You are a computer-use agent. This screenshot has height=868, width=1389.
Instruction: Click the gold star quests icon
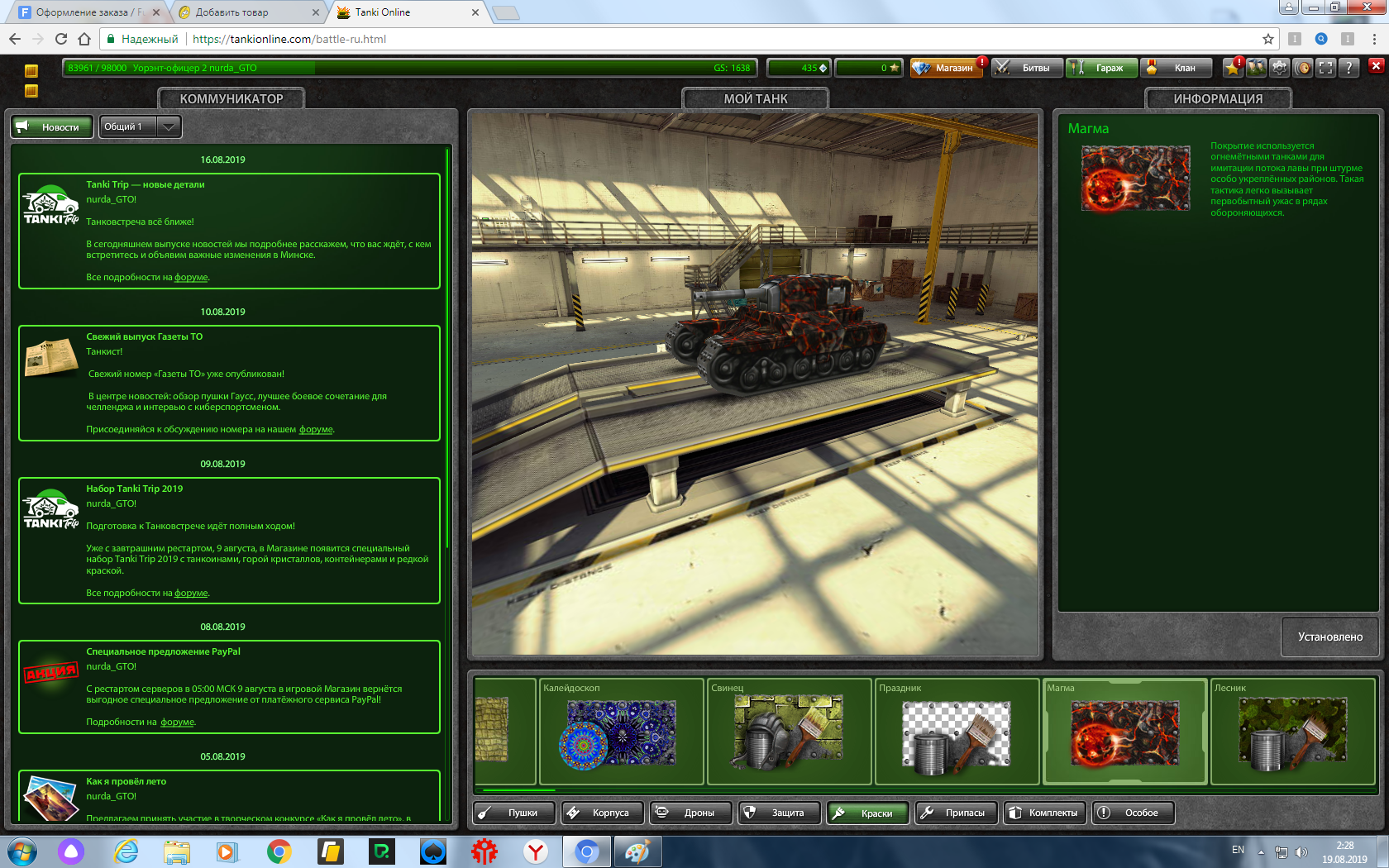click(x=1233, y=68)
